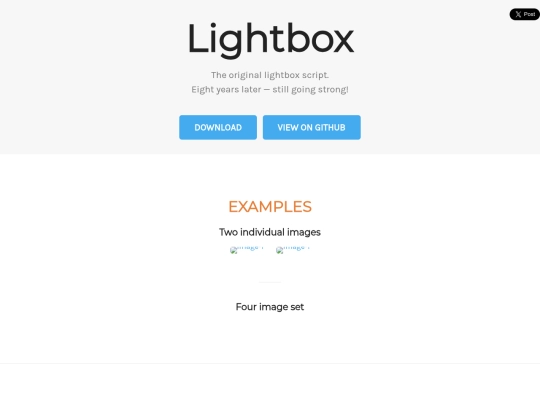Click the alt text of first image link
The image size is (540, 405).
pos(251,248)
